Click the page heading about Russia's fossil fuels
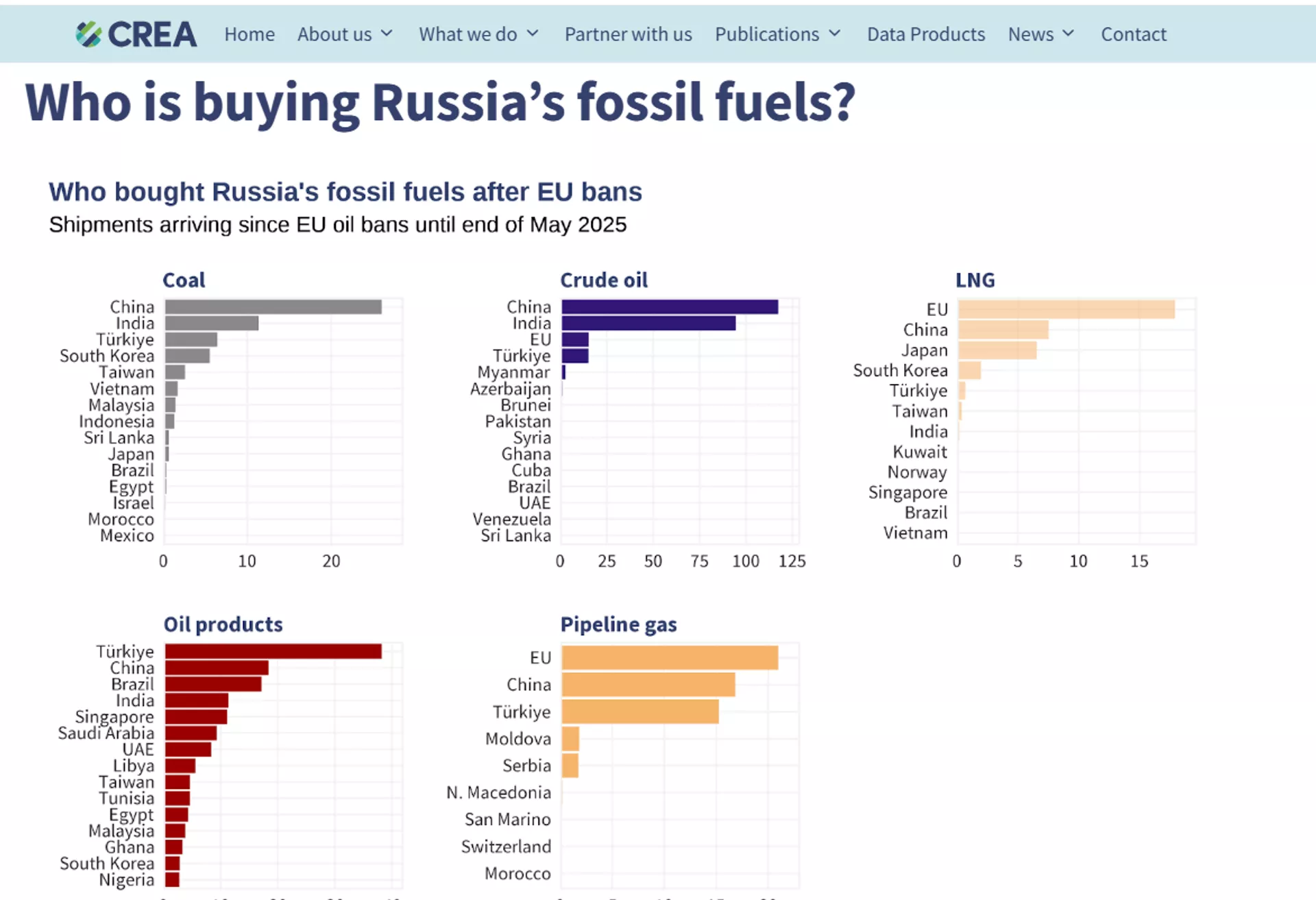The image size is (1316, 900). [x=439, y=102]
